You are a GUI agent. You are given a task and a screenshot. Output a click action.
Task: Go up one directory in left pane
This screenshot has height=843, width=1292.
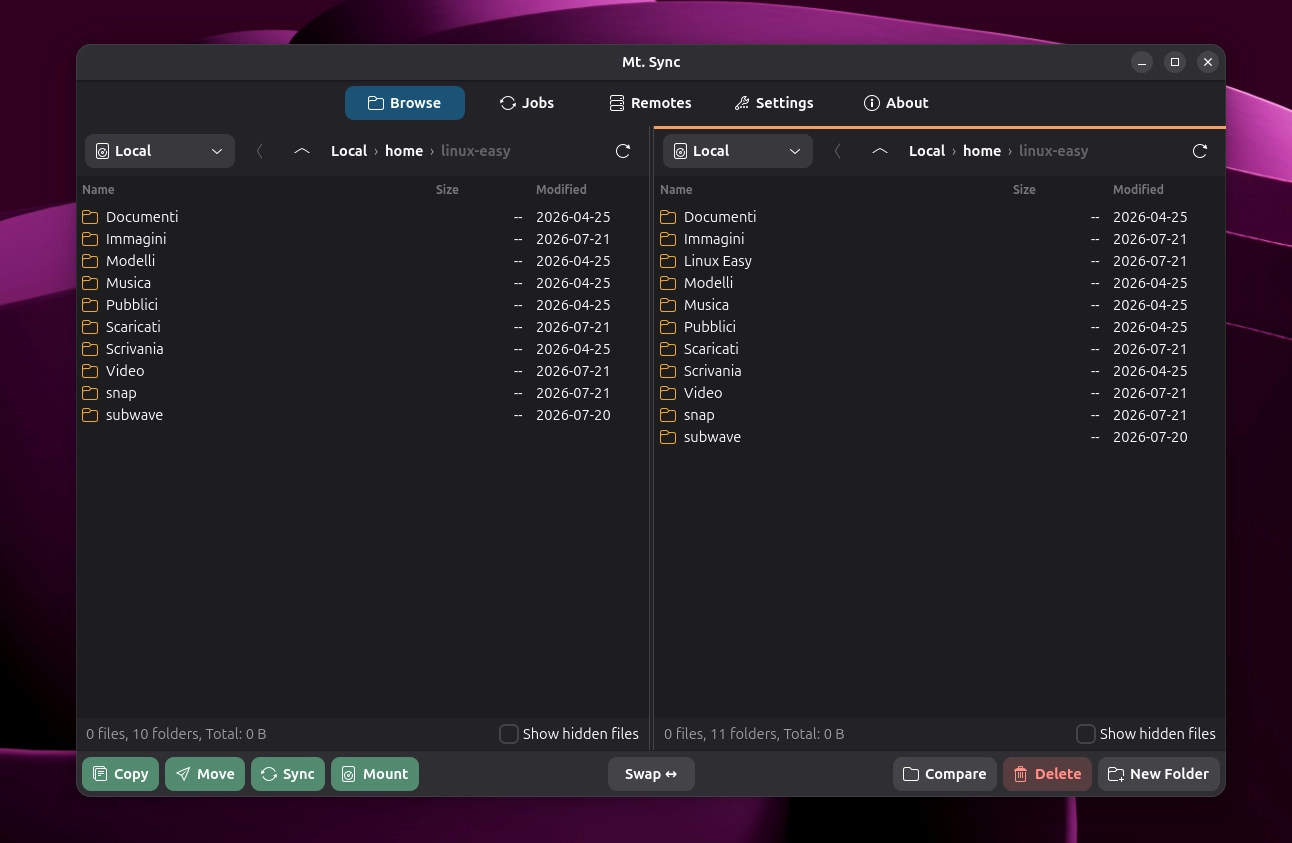click(x=302, y=151)
